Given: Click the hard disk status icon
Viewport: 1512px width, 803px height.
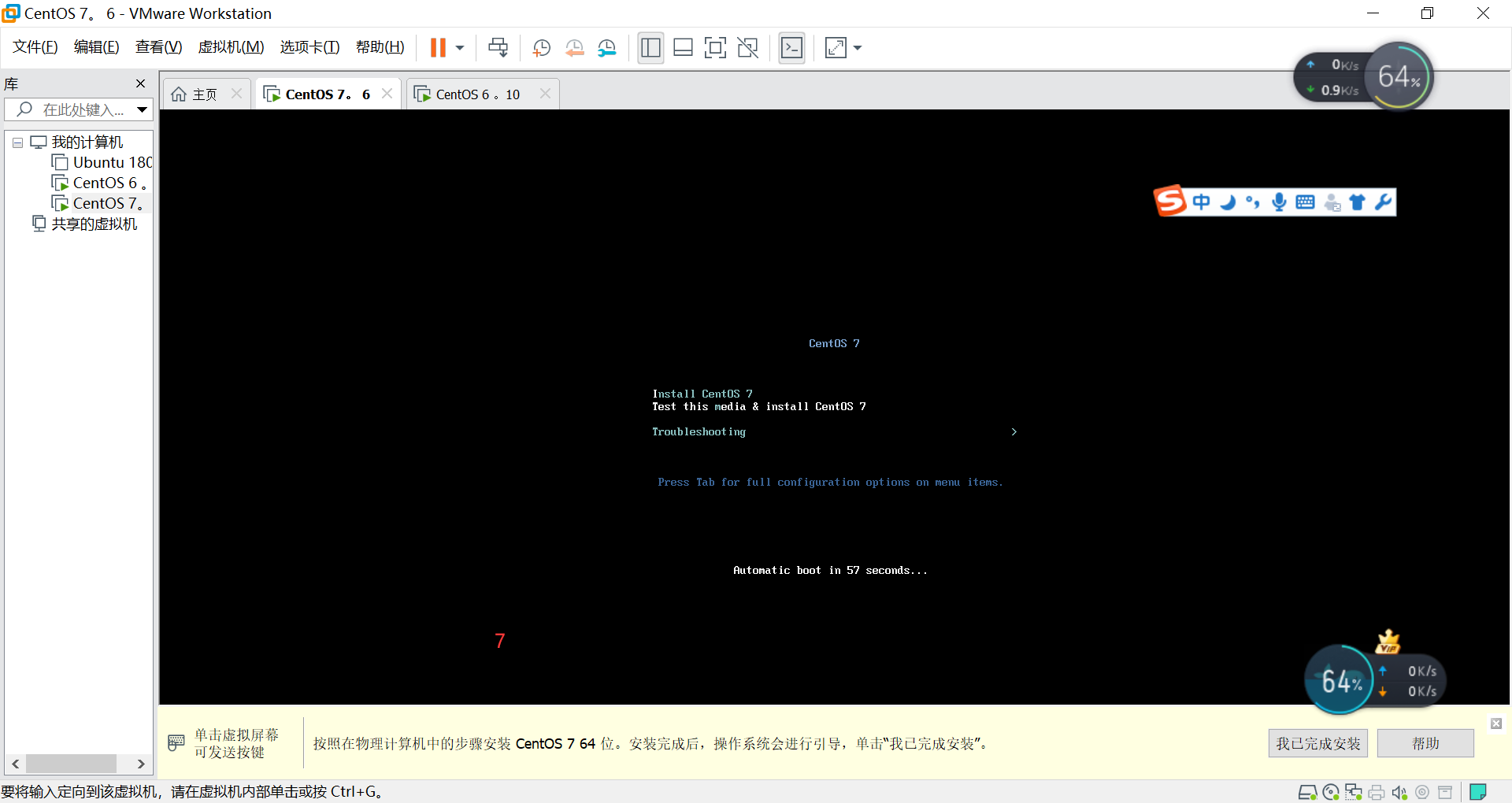Looking at the screenshot, I should [x=1307, y=792].
